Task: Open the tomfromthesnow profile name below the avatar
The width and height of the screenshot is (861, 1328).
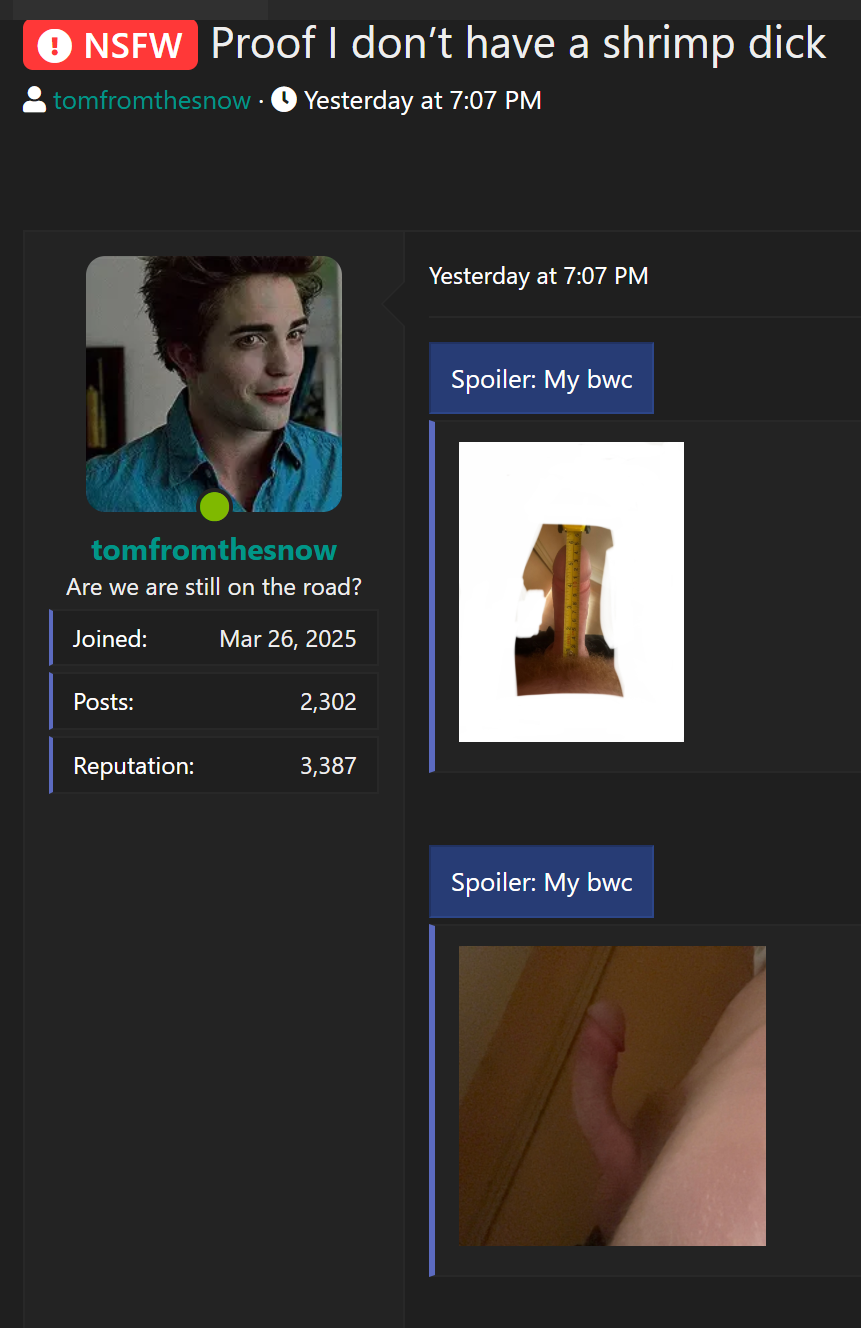Action: 214,550
